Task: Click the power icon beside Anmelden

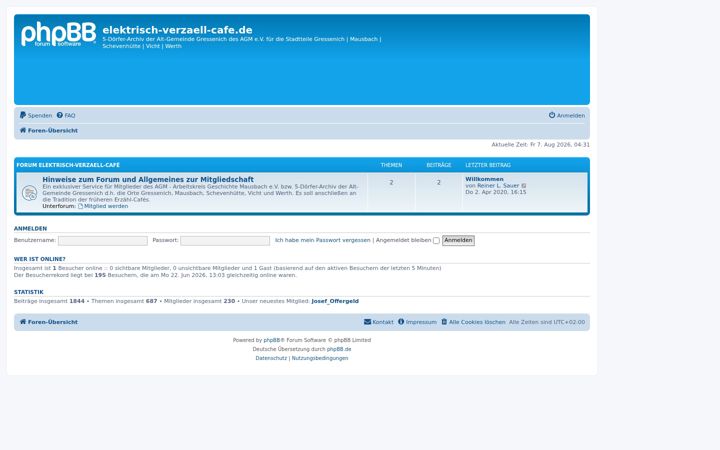Action: 552,115
